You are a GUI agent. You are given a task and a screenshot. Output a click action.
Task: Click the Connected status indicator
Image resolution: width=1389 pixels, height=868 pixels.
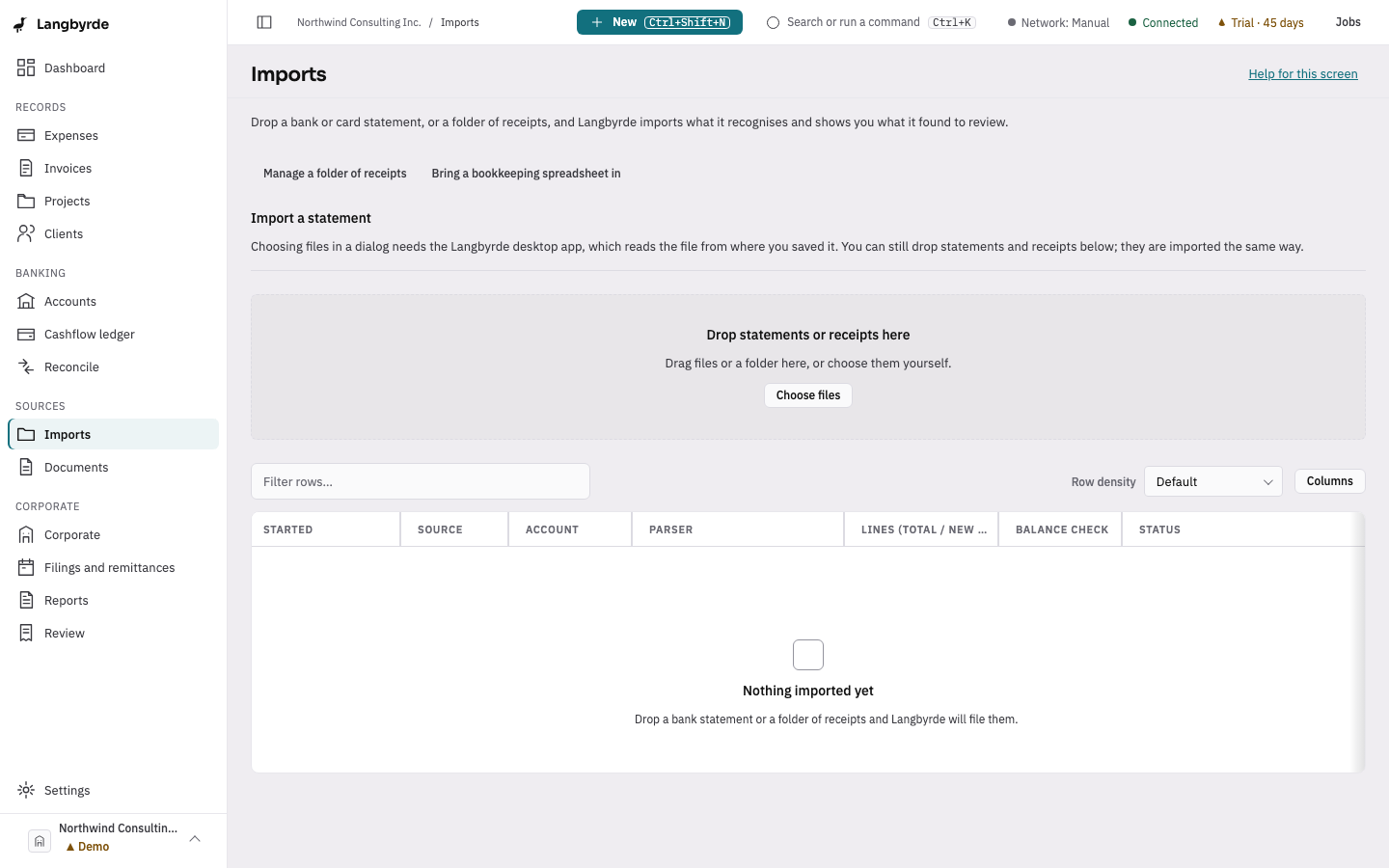click(x=1163, y=22)
